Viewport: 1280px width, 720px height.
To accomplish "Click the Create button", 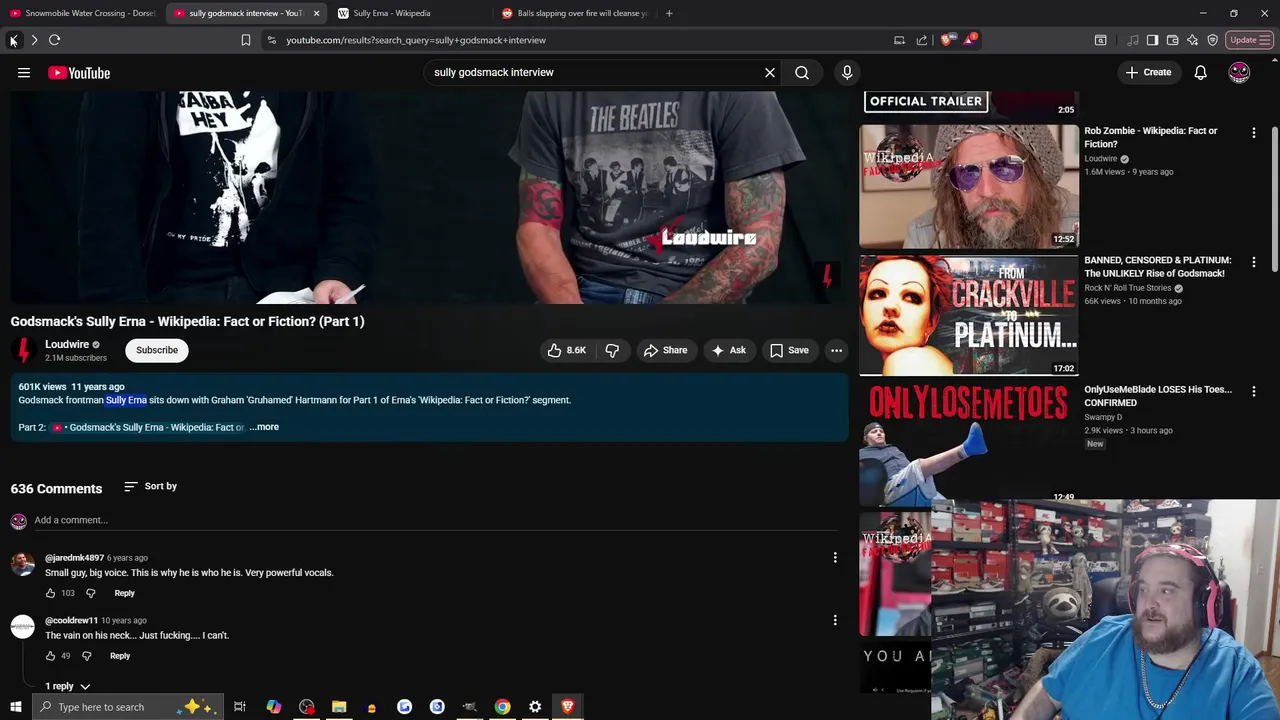I will tap(1148, 72).
